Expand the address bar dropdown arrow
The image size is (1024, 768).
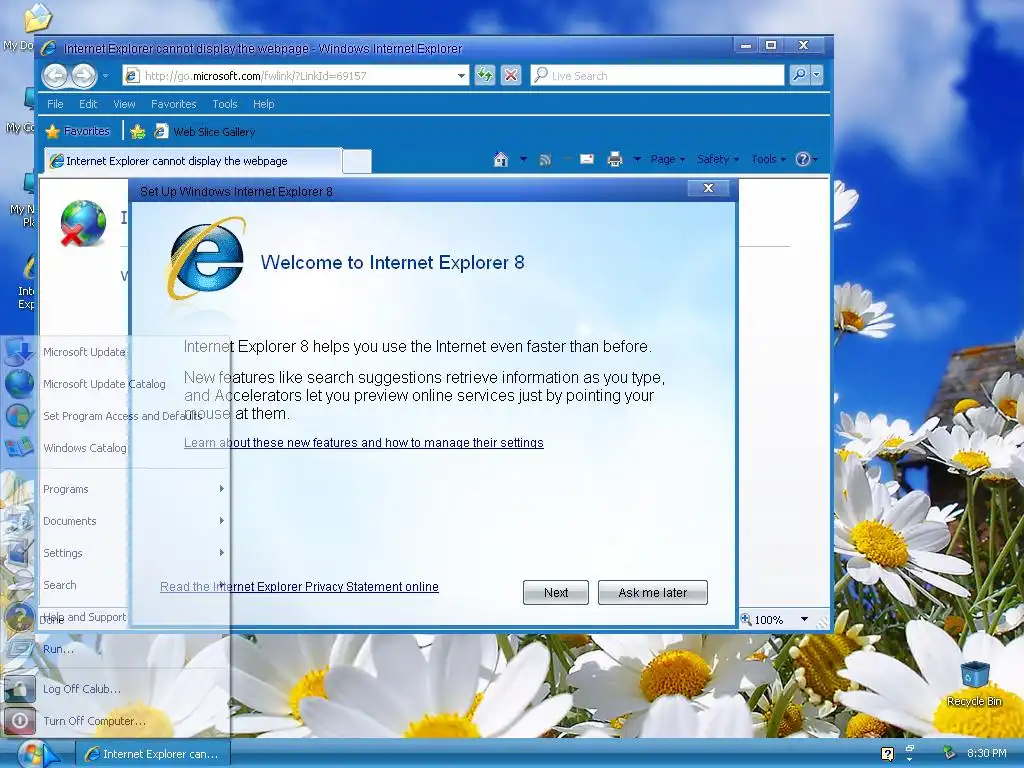(461, 76)
